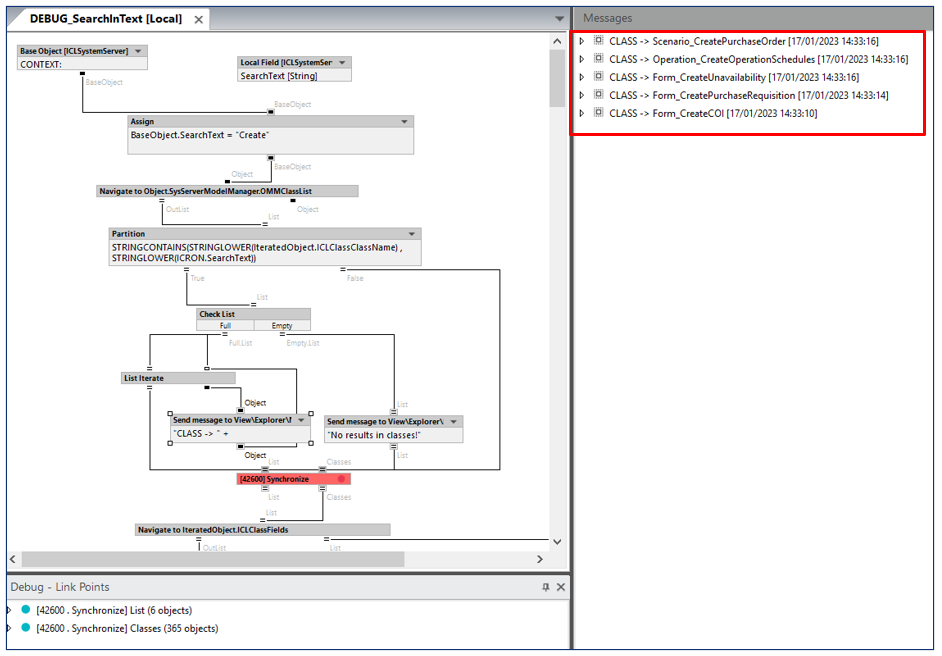
Task: Pin the Debug - Link Points panel
Action: pos(545,587)
